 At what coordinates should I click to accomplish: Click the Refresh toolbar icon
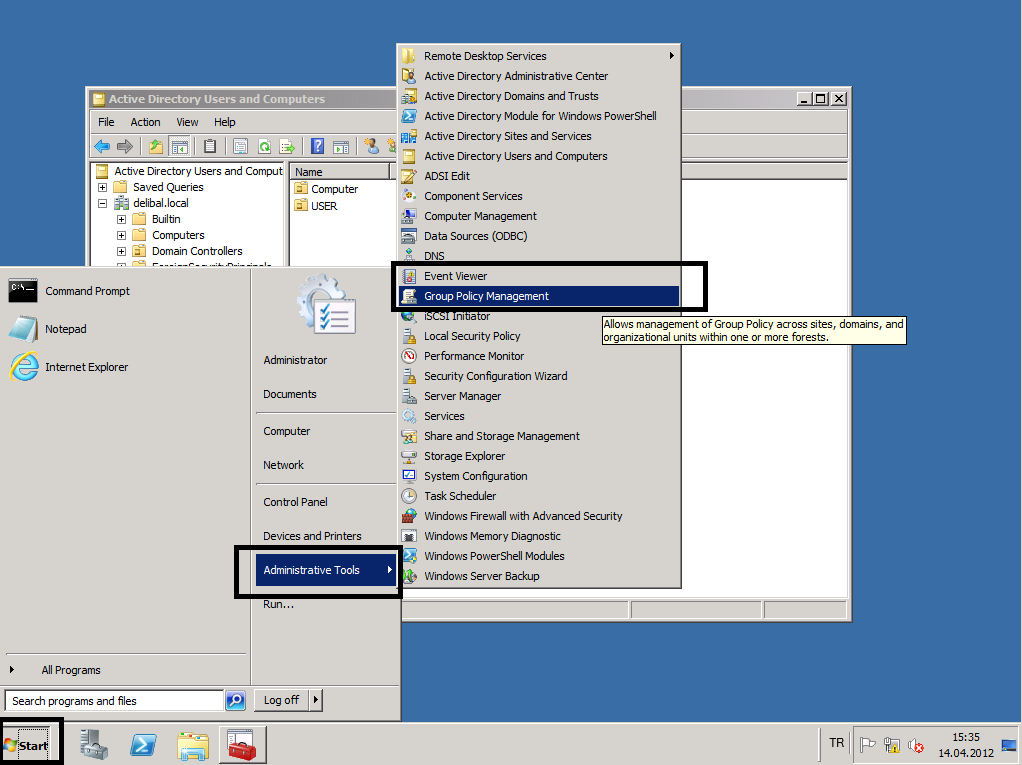[x=264, y=146]
